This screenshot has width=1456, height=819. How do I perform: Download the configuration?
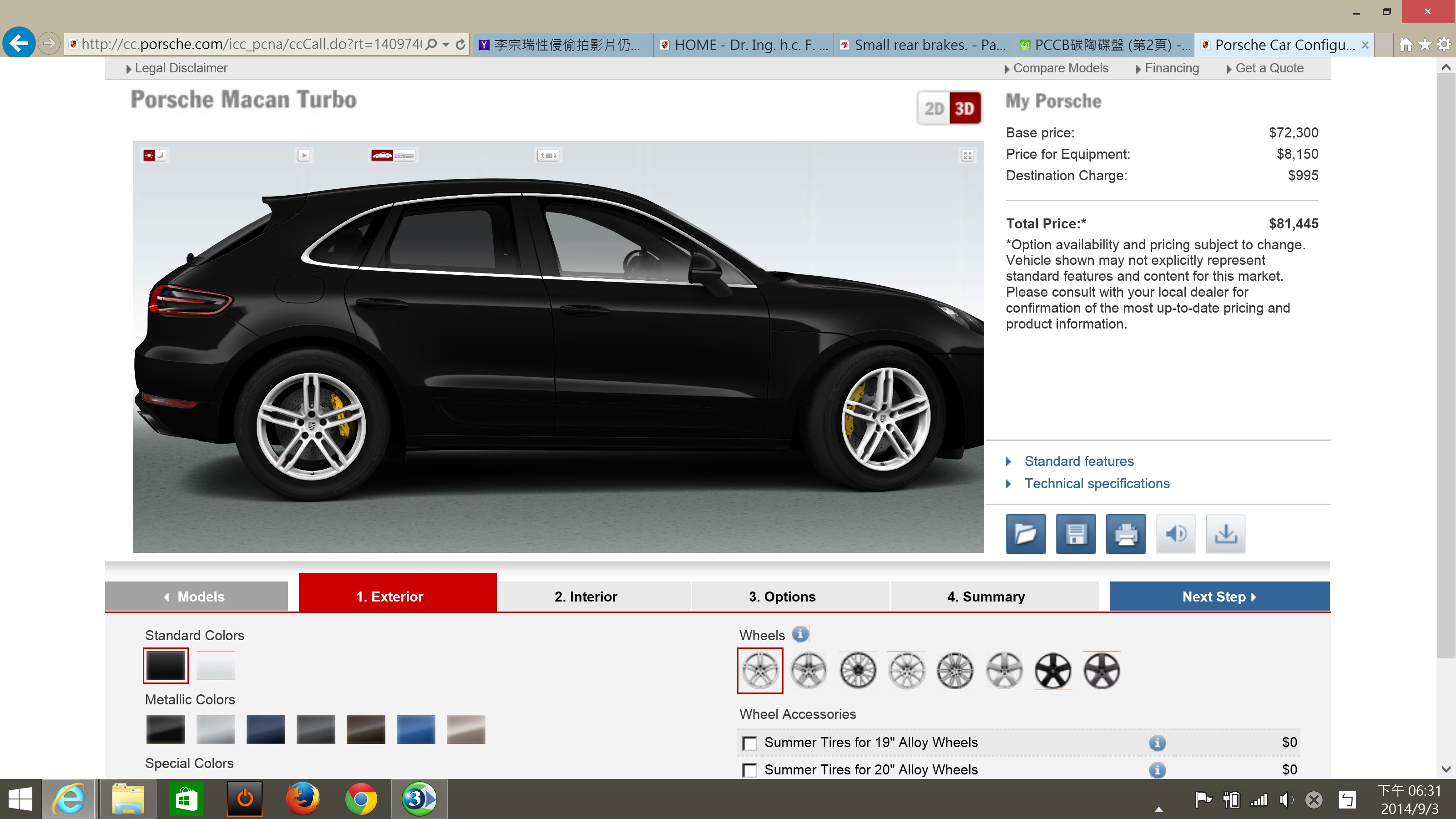click(1225, 534)
